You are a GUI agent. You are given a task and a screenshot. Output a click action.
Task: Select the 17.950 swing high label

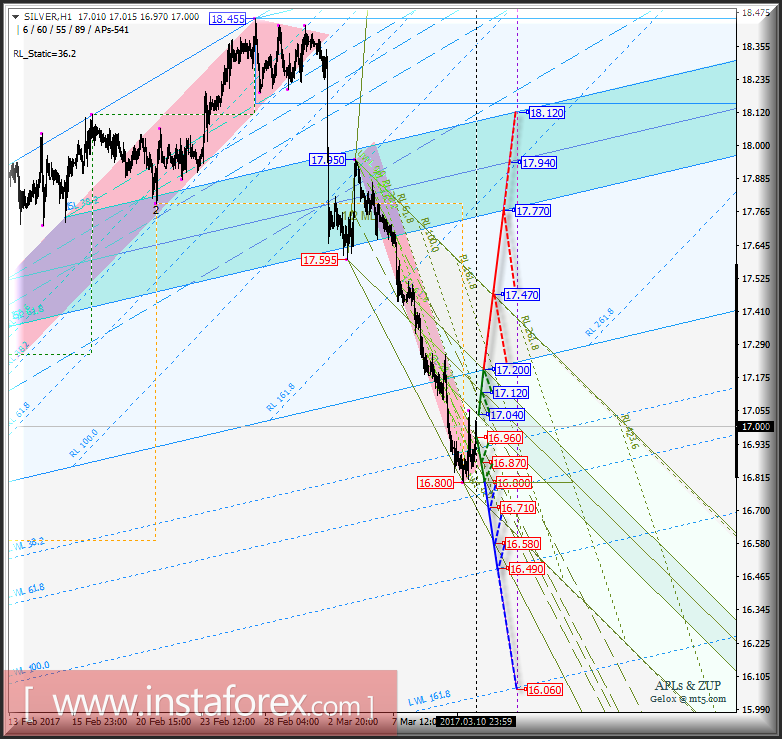(x=327, y=160)
